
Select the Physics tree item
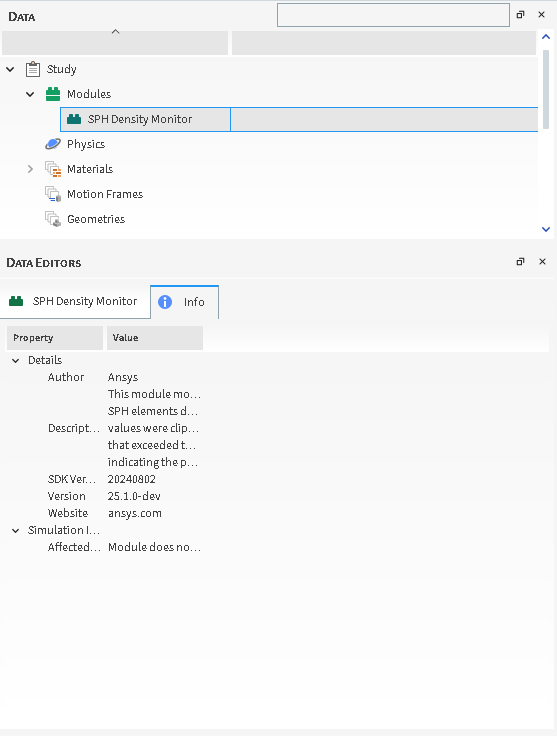tap(86, 144)
